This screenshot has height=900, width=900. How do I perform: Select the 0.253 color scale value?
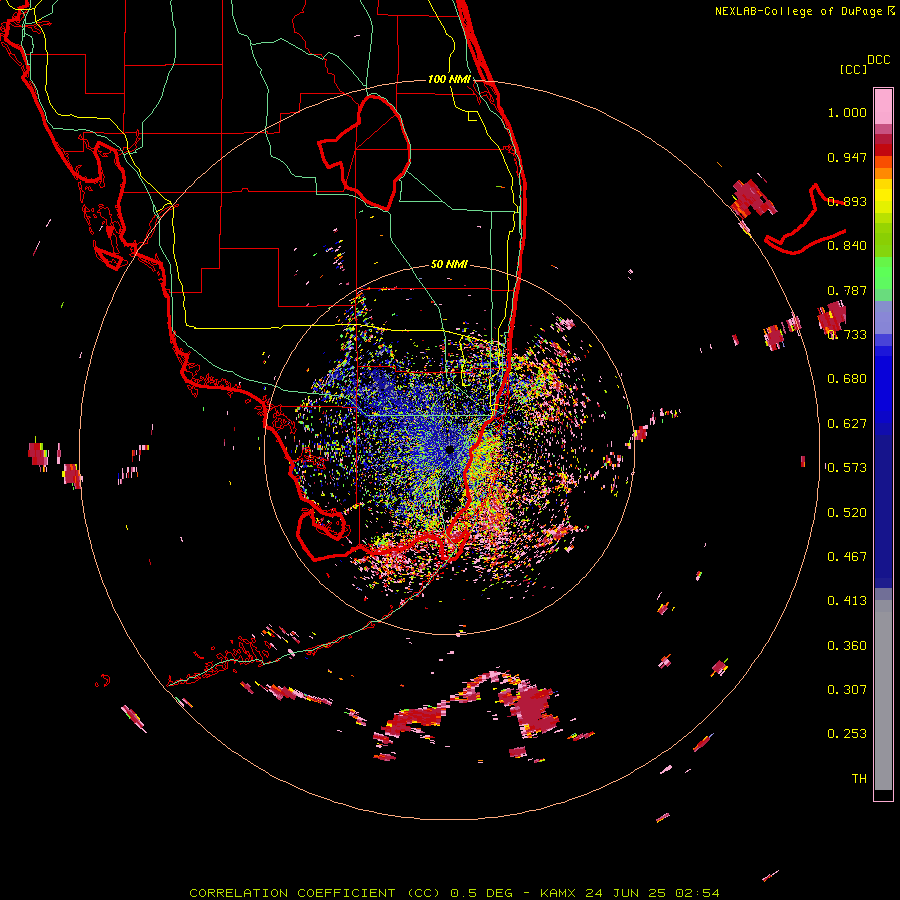pos(847,734)
